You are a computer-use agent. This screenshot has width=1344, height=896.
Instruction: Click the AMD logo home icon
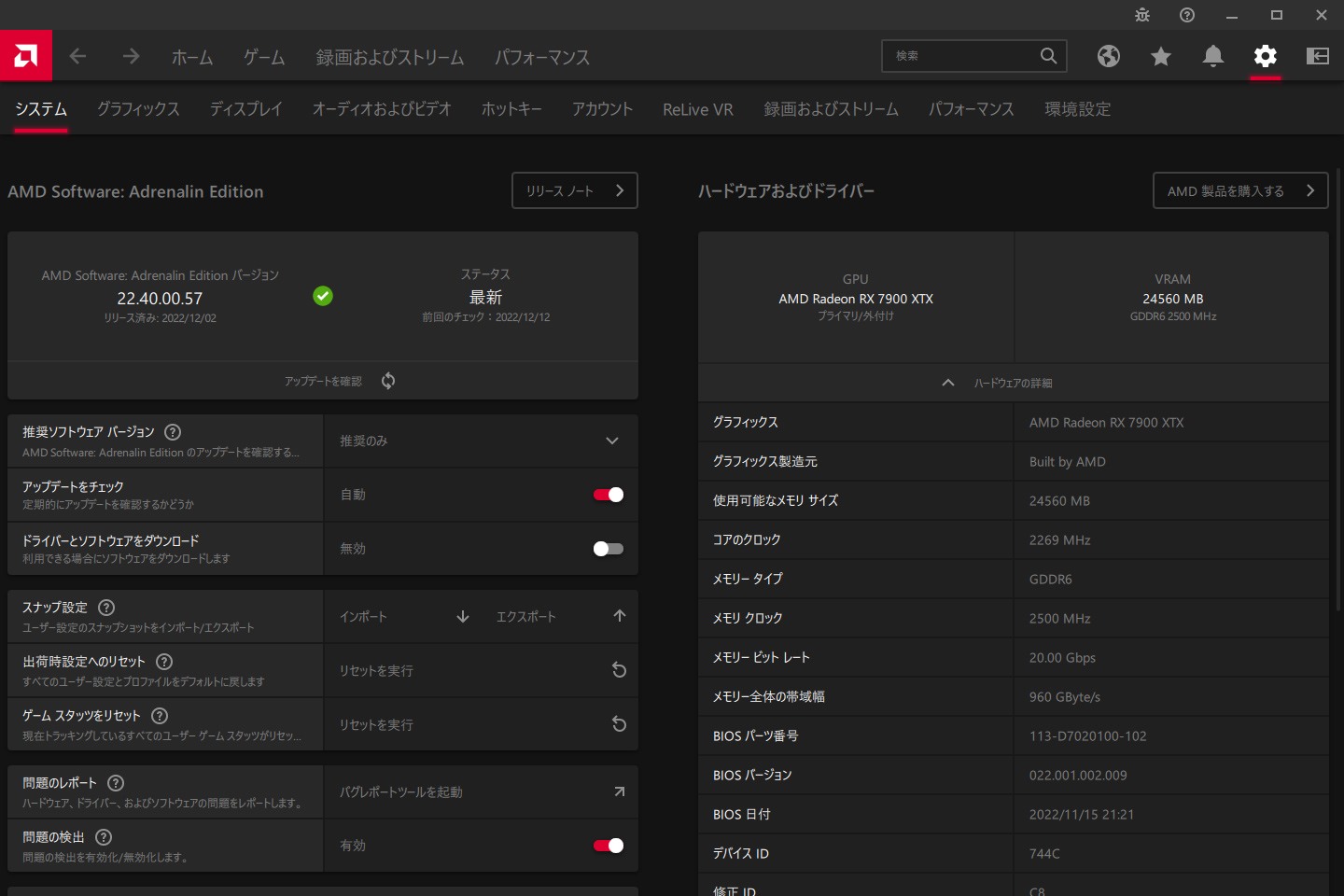click(x=26, y=56)
